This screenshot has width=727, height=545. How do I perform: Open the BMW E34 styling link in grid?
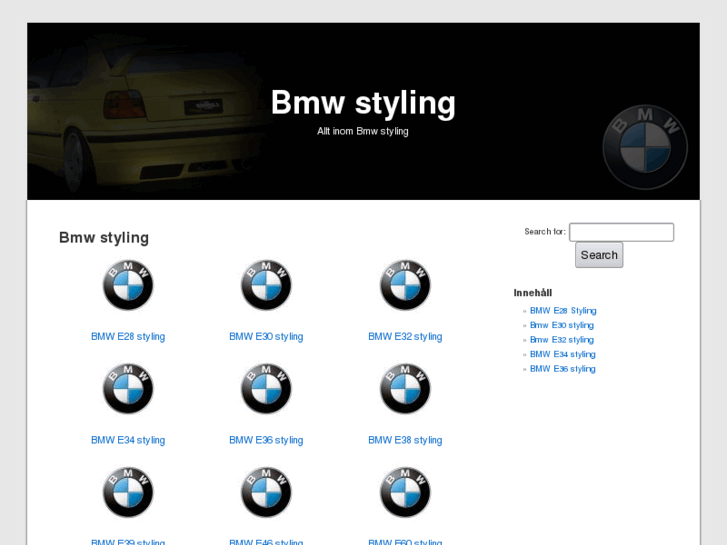[x=128, y=440]
